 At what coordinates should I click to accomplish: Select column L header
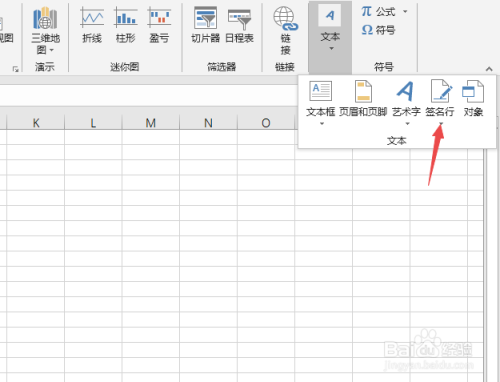(93, 123)
